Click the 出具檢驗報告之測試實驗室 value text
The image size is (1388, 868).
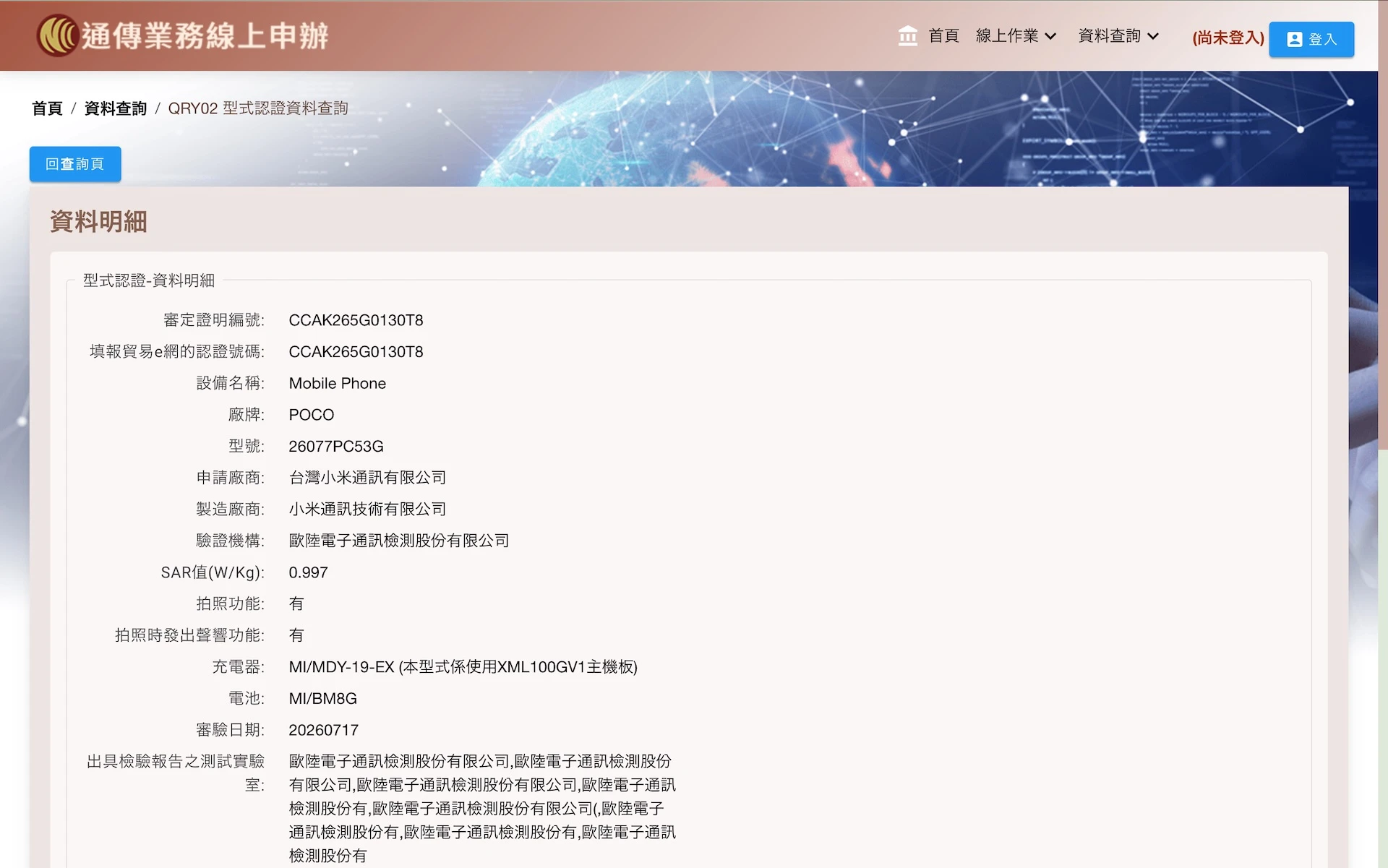(x=482, y=808)
